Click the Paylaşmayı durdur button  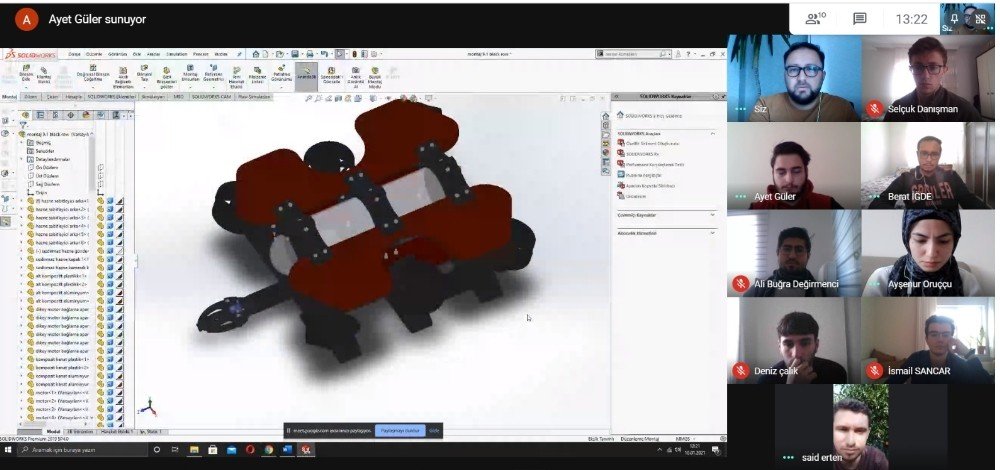[x=400, y=430]
